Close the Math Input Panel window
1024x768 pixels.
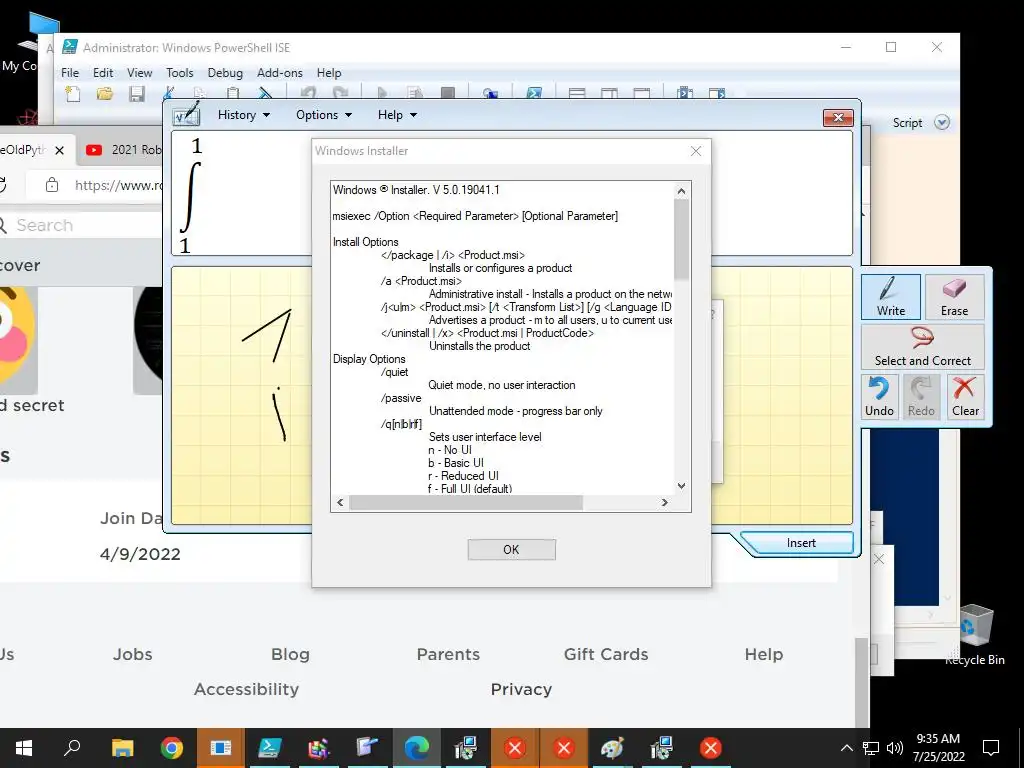(839, 118)
